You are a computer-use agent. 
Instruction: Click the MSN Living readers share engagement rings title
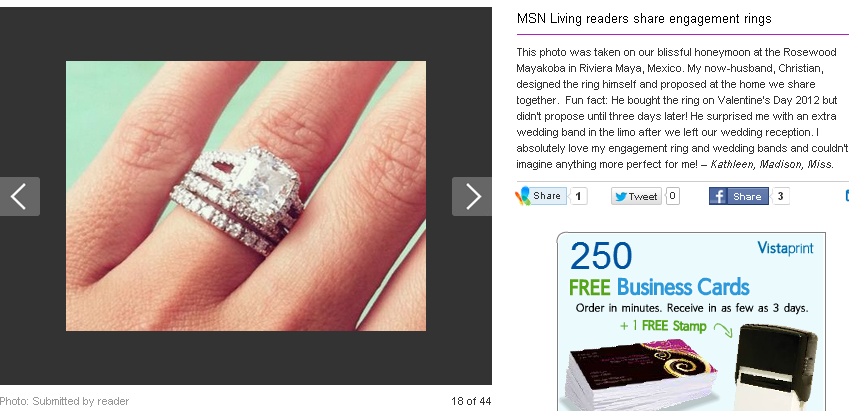pos(644,18)
